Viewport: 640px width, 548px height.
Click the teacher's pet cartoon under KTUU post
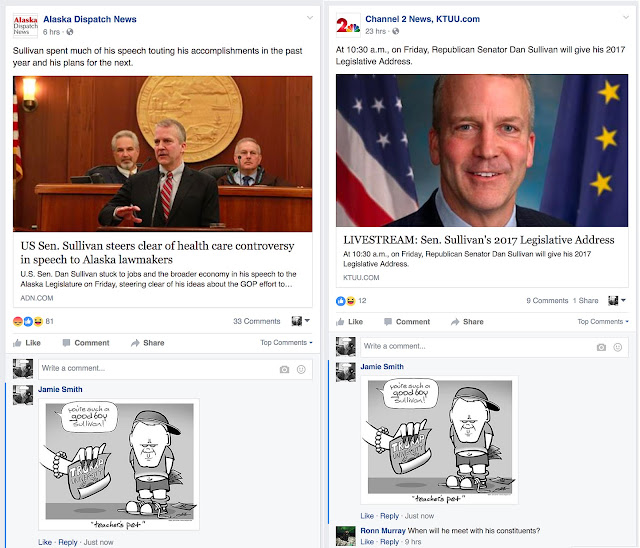click(x=440, y=440)
